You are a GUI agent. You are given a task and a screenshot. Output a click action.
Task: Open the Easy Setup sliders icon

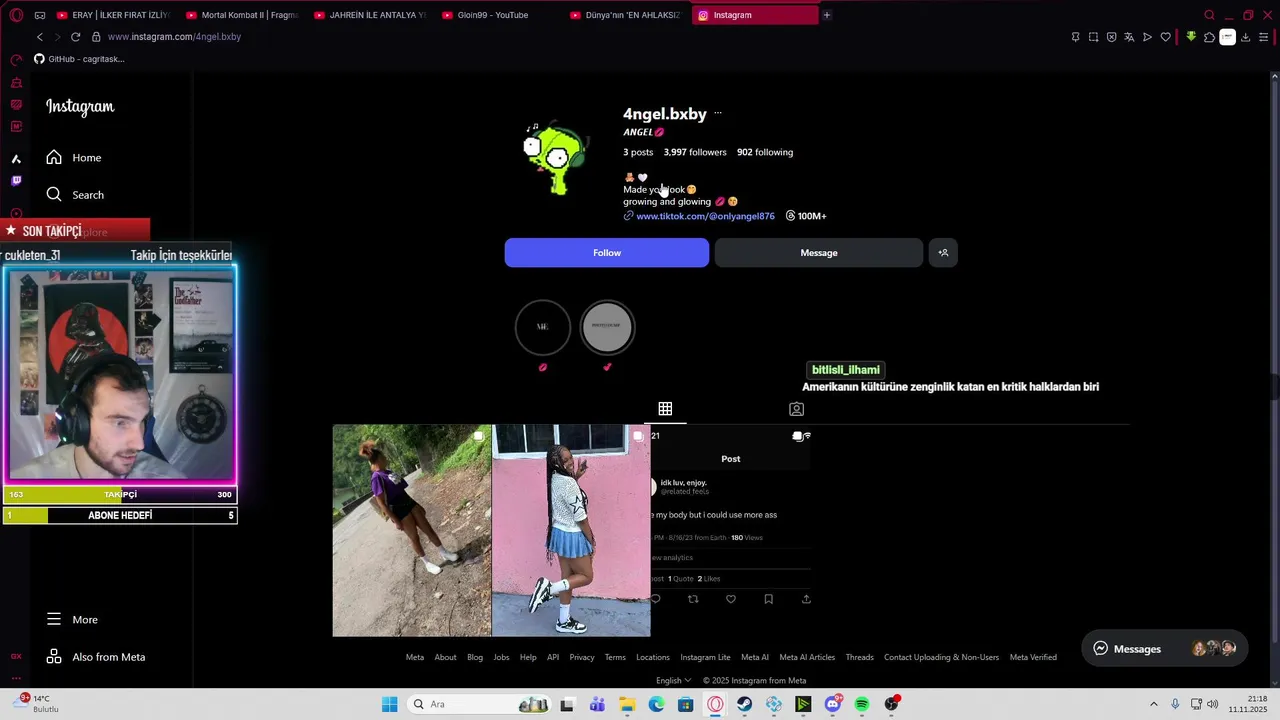tap(1264, 37)
